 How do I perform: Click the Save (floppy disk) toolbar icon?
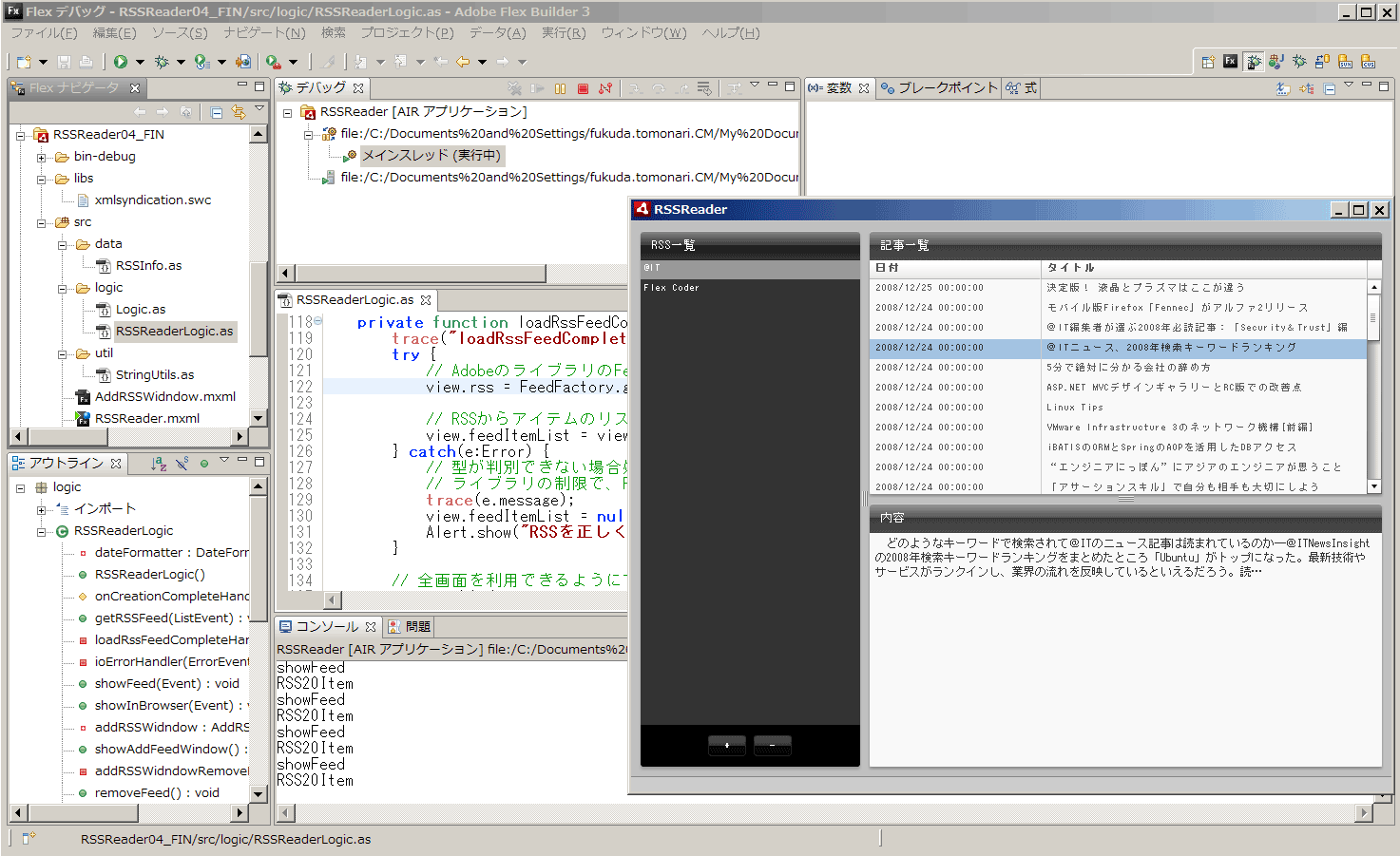(64, 62)
